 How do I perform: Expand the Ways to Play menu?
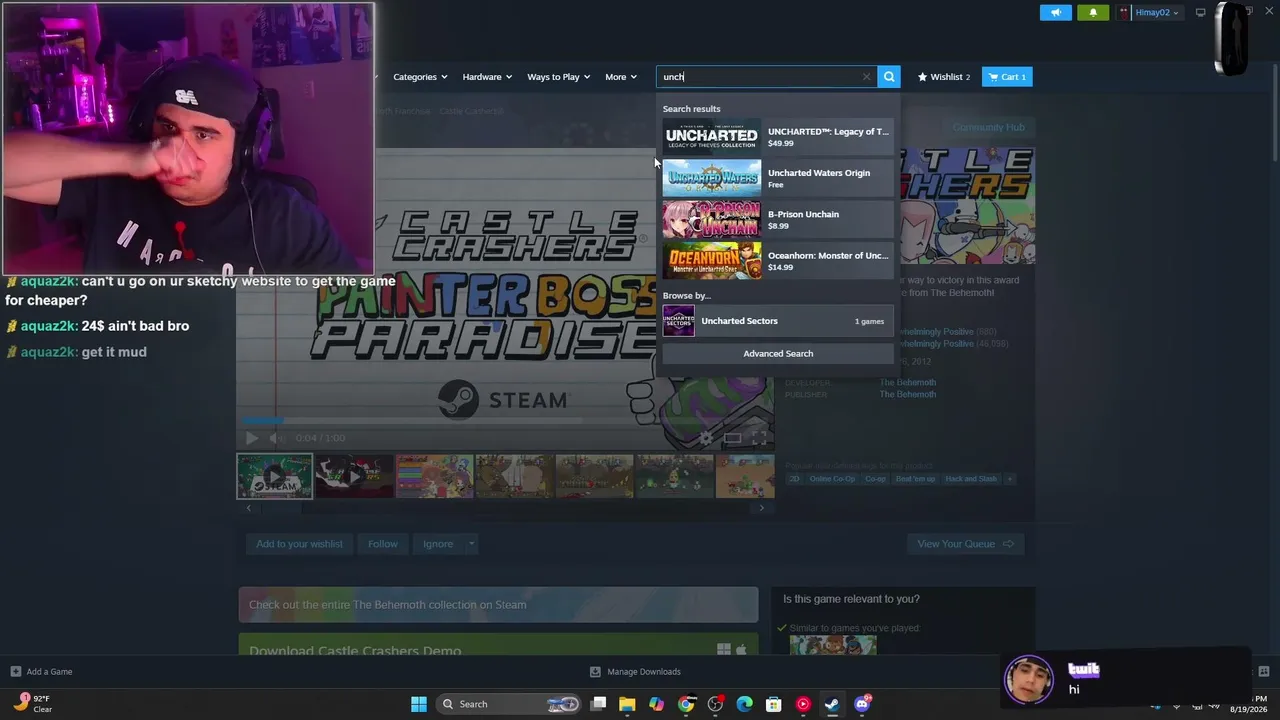point(558,77)
